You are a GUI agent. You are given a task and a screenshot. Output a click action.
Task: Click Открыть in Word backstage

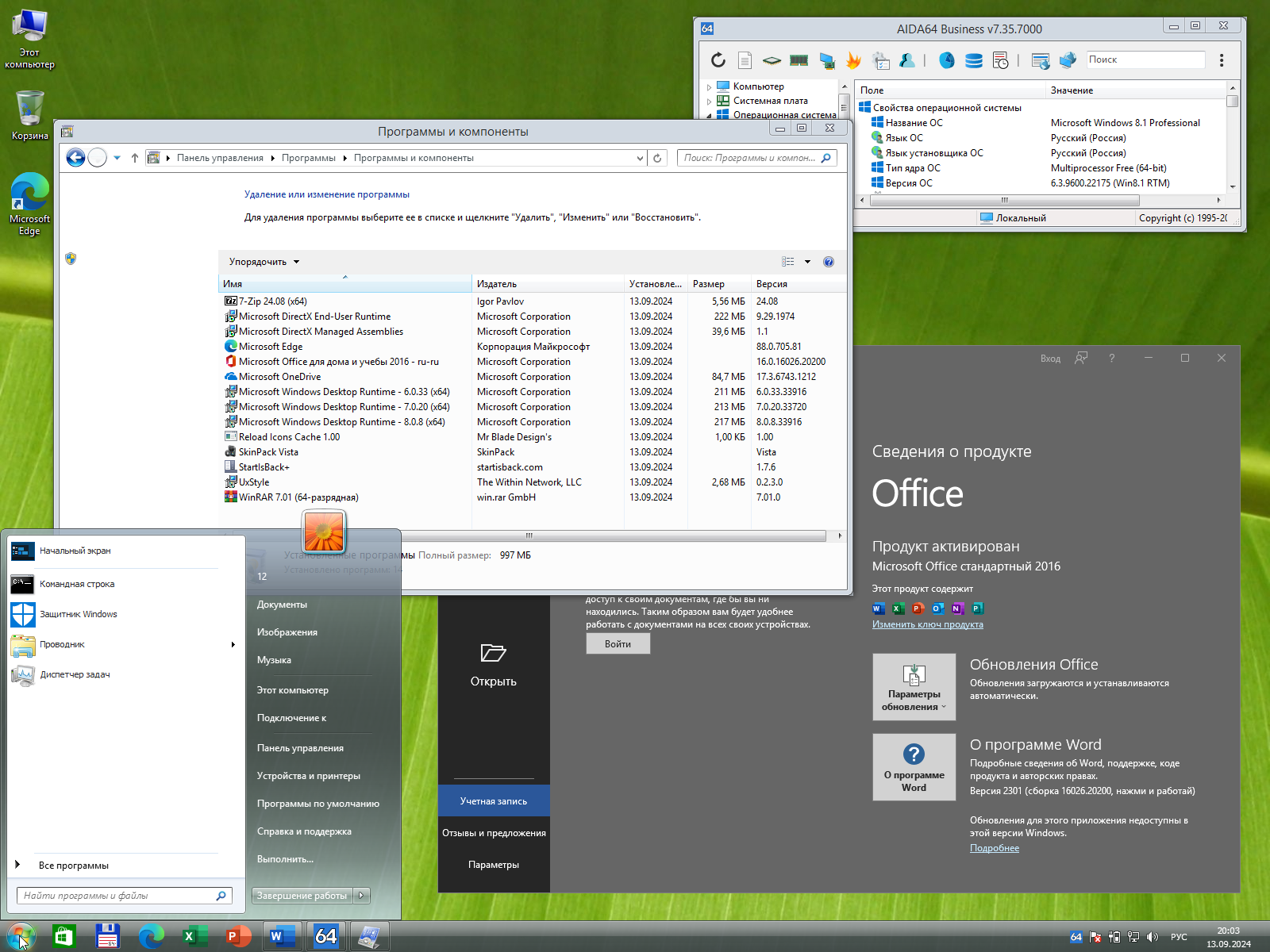(x=494, y=665)
